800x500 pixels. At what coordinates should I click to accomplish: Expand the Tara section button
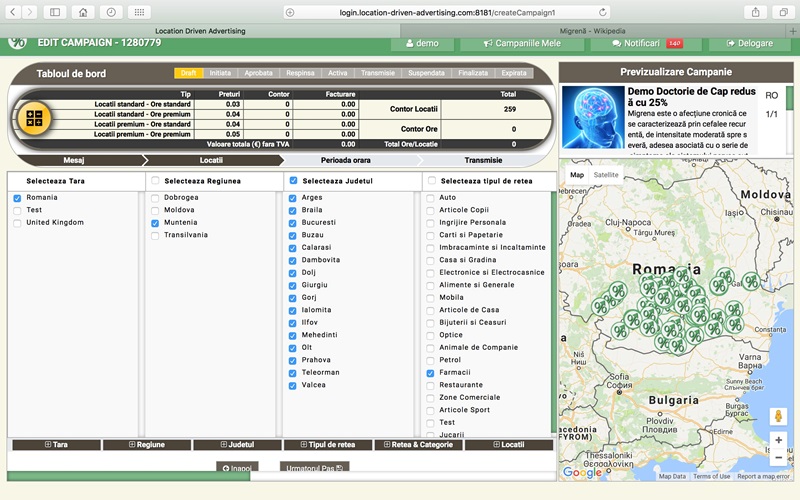(57, 444)
